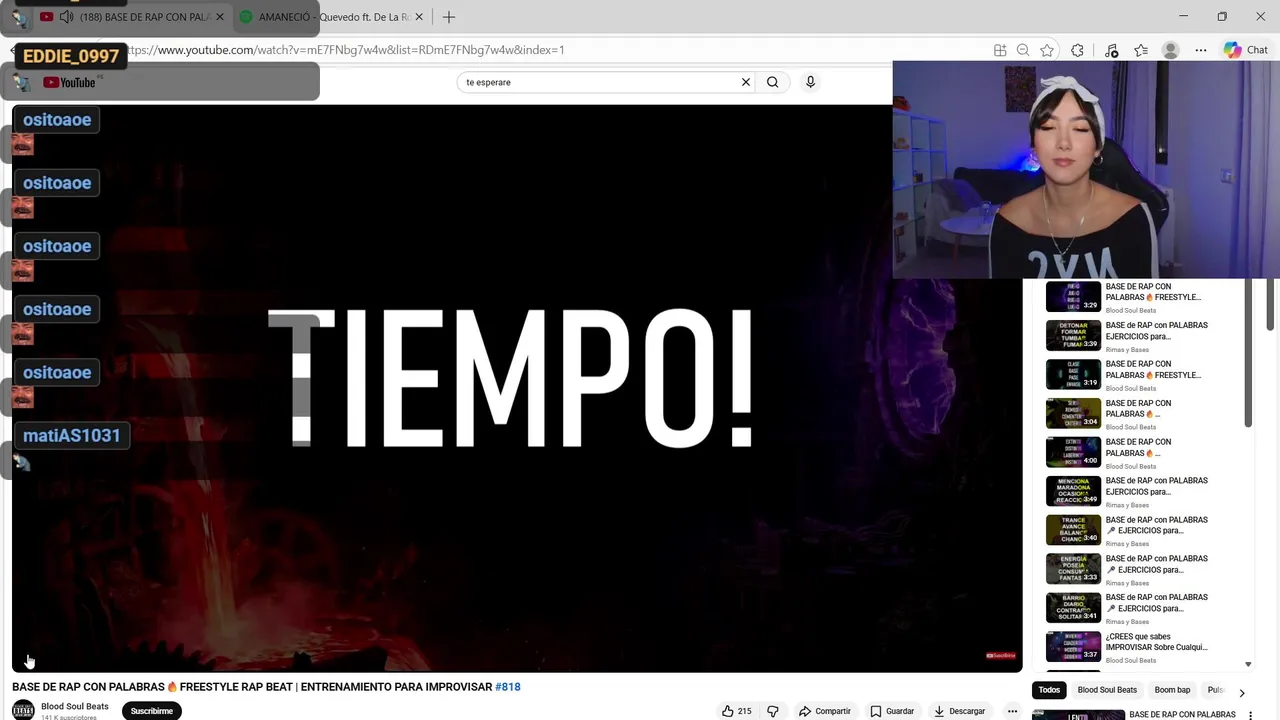Click the video title text

click(266, 687)
